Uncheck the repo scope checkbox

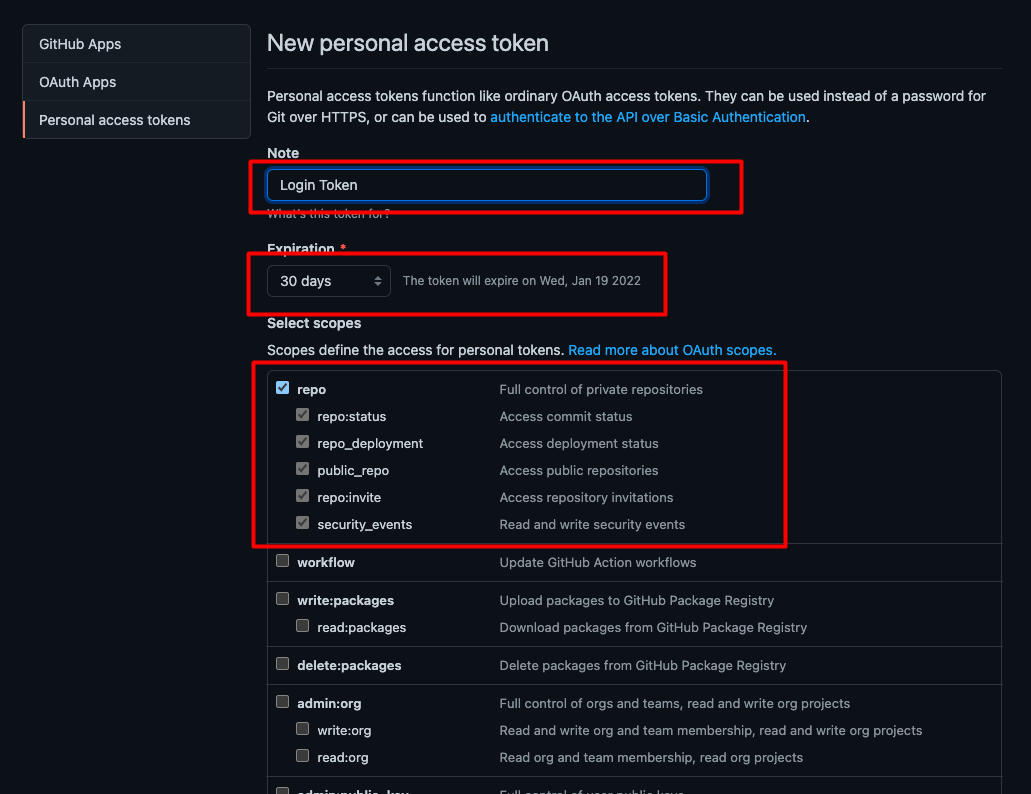(283, 388)
